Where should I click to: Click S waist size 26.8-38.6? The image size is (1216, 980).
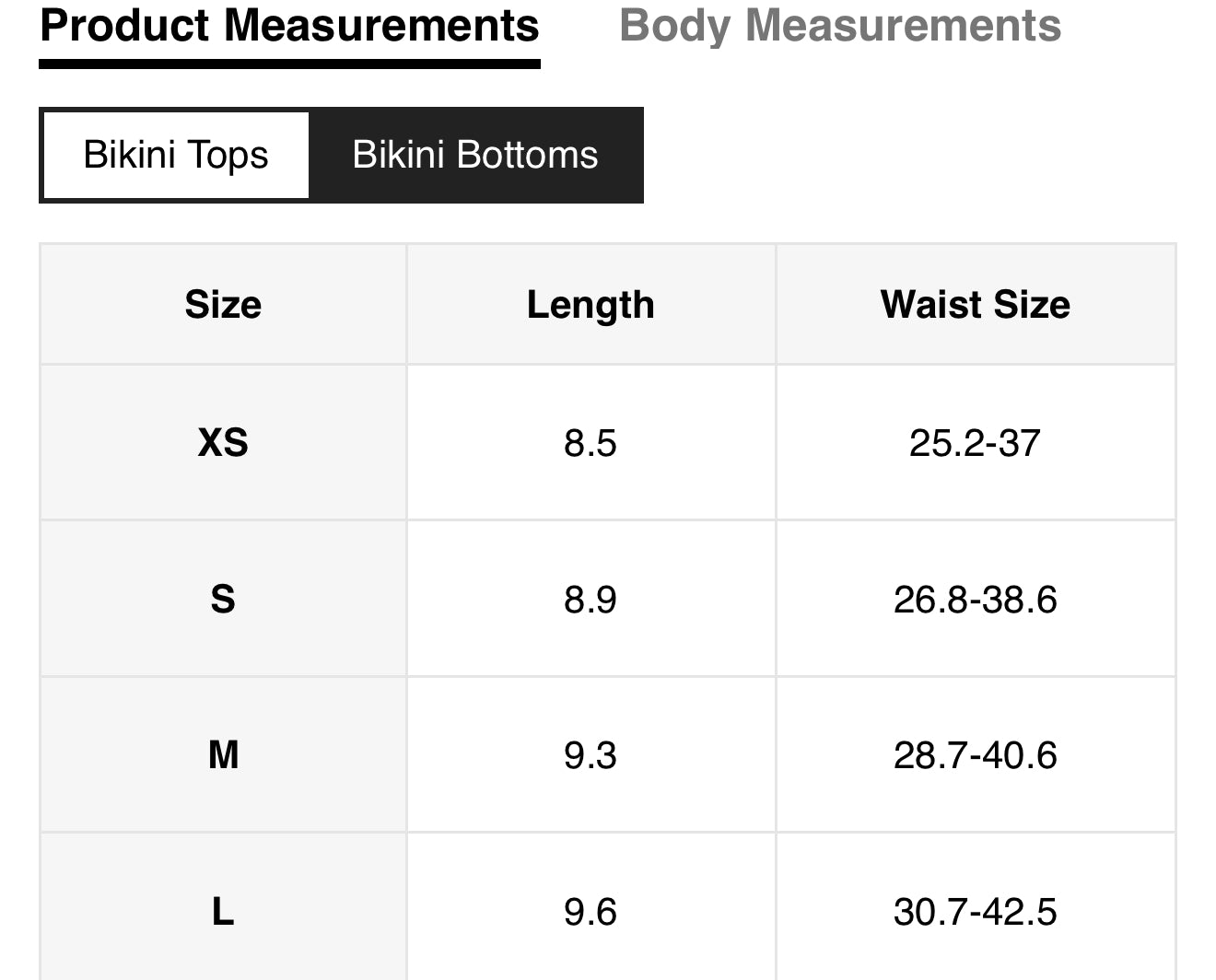975,600
